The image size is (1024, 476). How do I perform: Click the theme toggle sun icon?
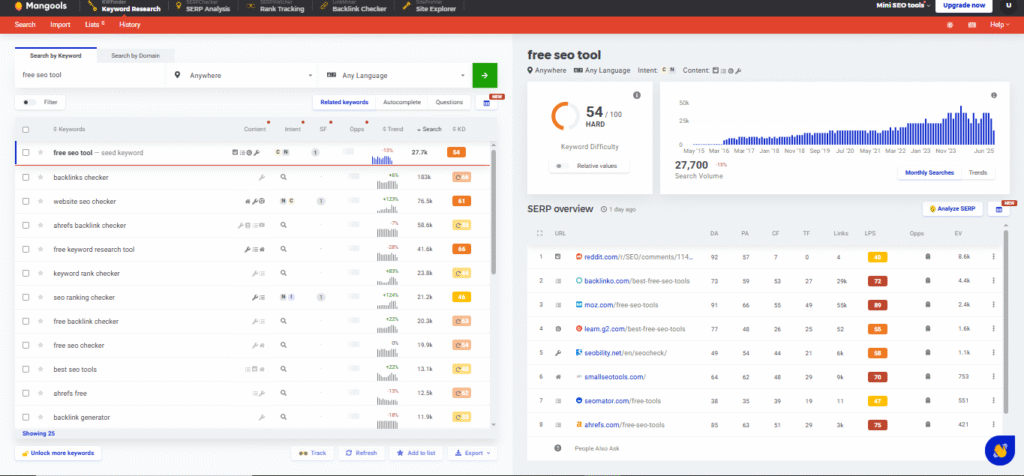(x=950, y=25)
